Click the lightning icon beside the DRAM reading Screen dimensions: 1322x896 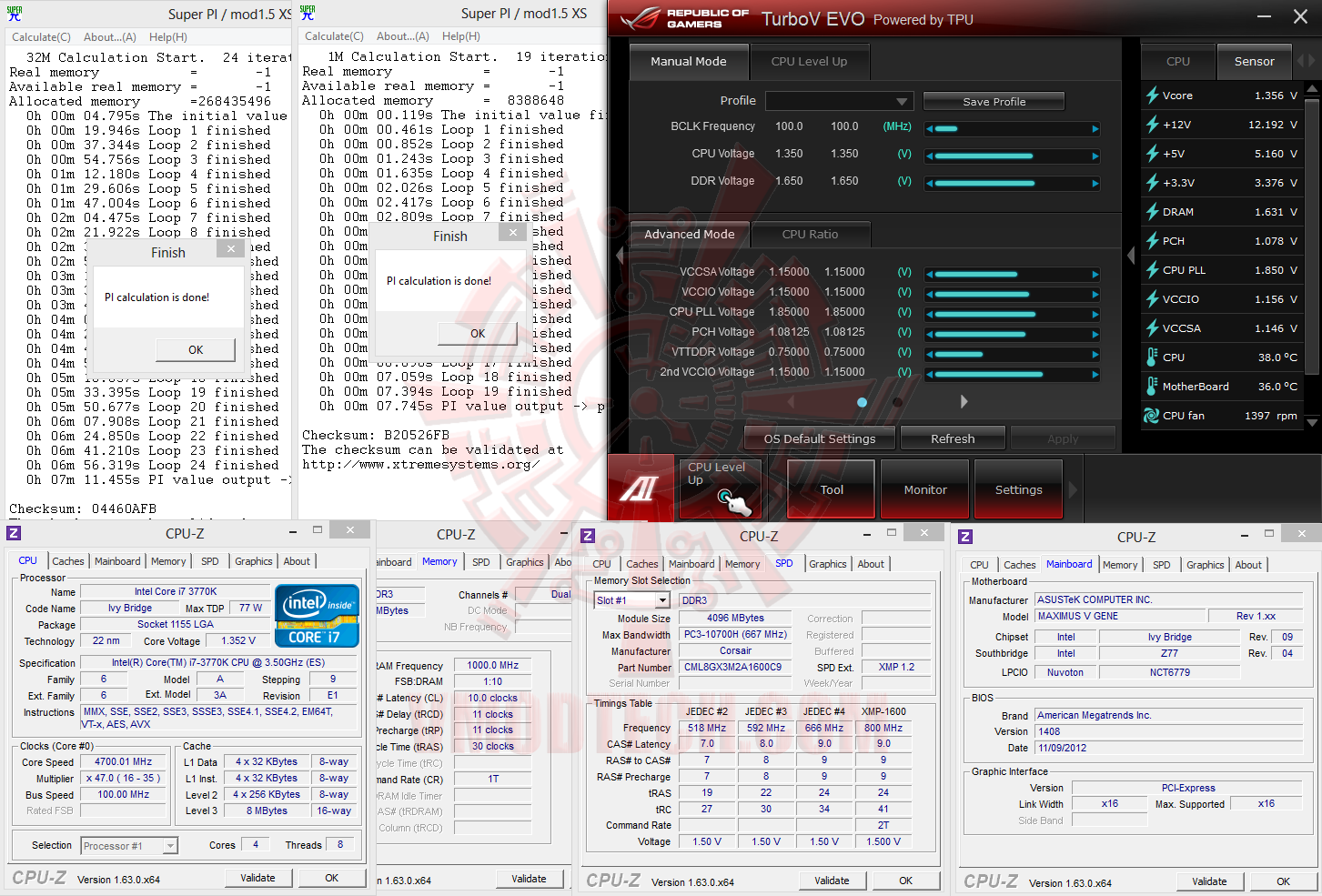tap(1153, 212)
